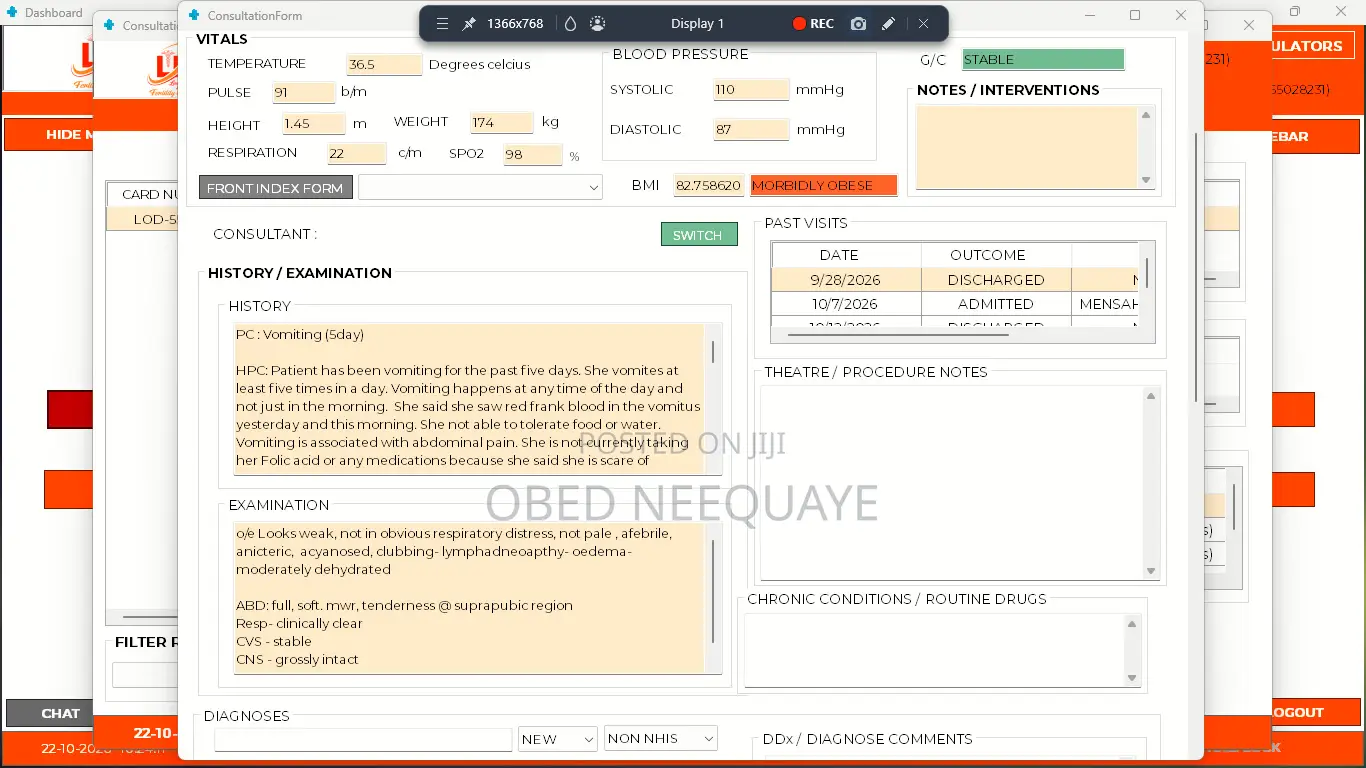Viewport: 1366px width, 768px height.
Task: Open the NEW diagnosis type dropdown
Action: 557,739
